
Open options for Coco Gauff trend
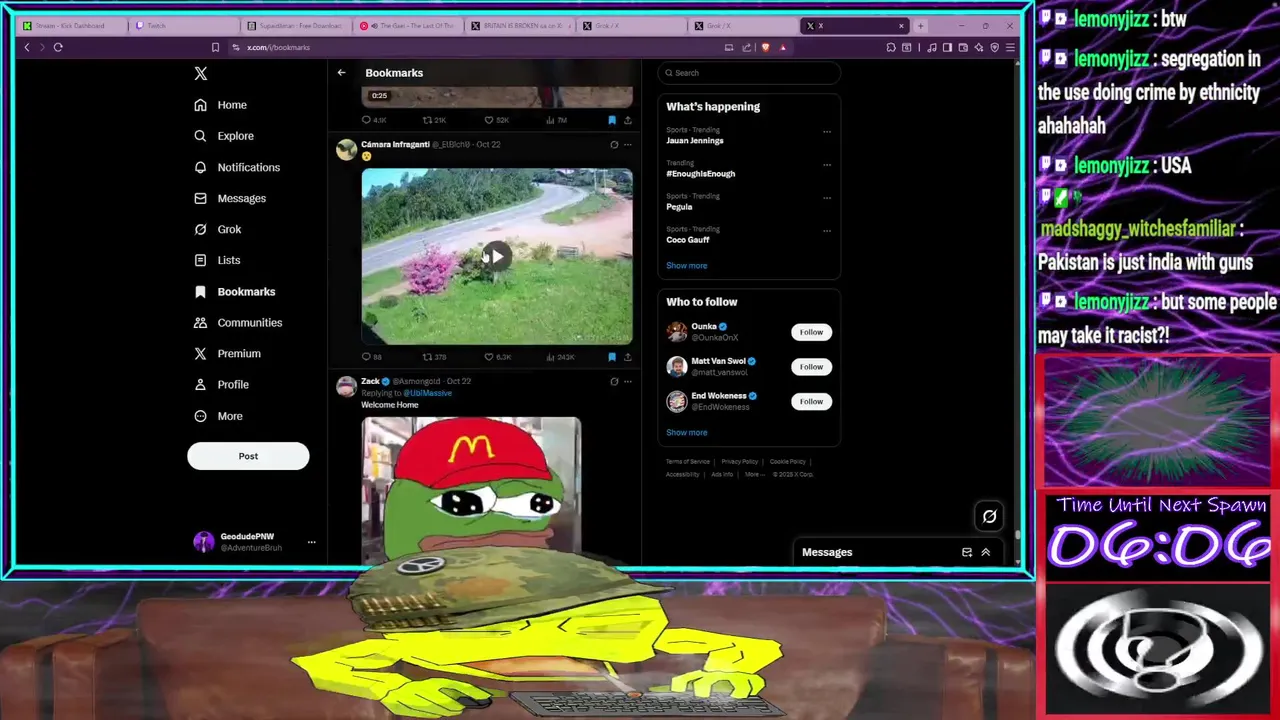(827, 230)
